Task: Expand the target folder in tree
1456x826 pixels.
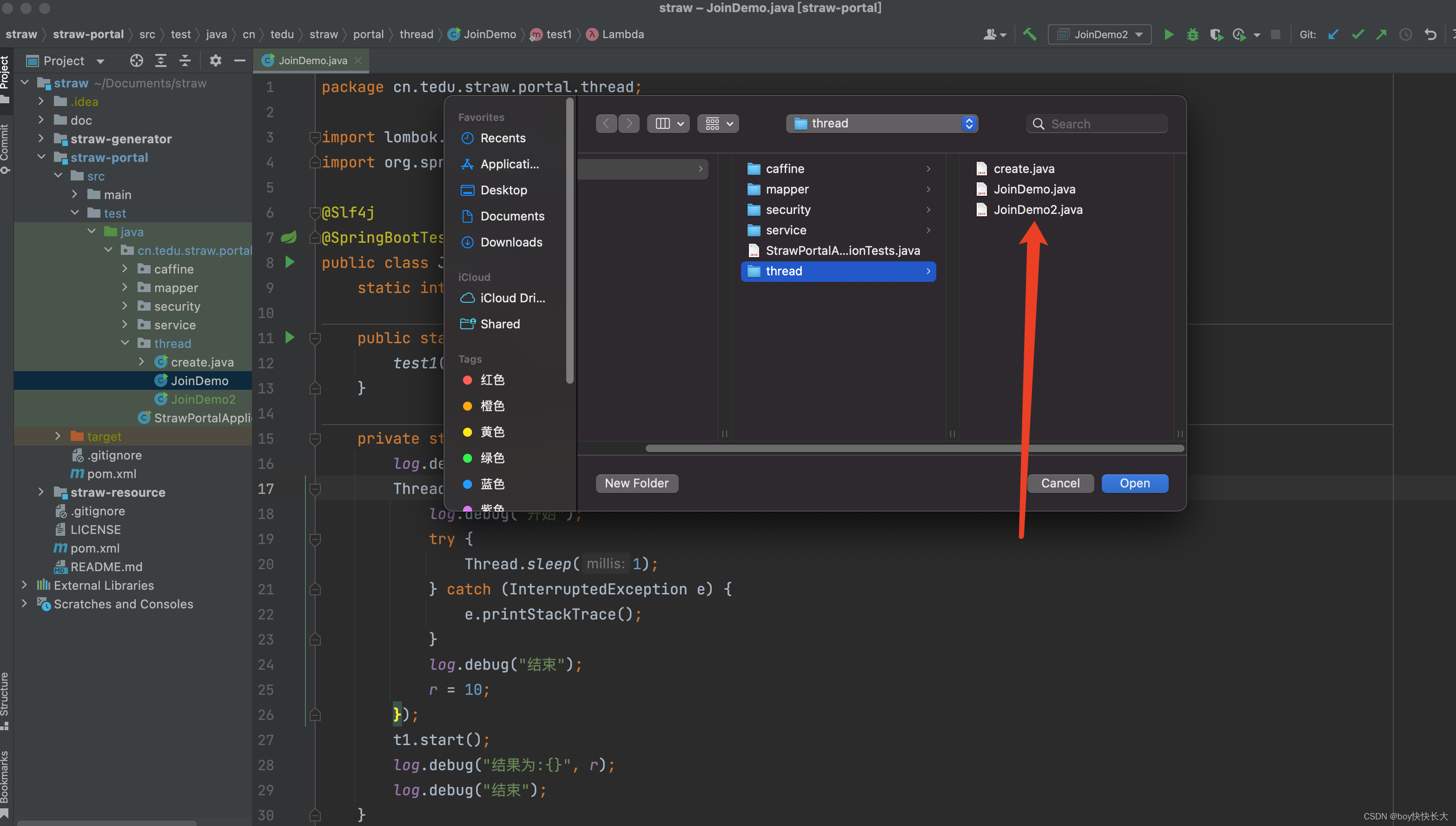Action: [58, 436]
